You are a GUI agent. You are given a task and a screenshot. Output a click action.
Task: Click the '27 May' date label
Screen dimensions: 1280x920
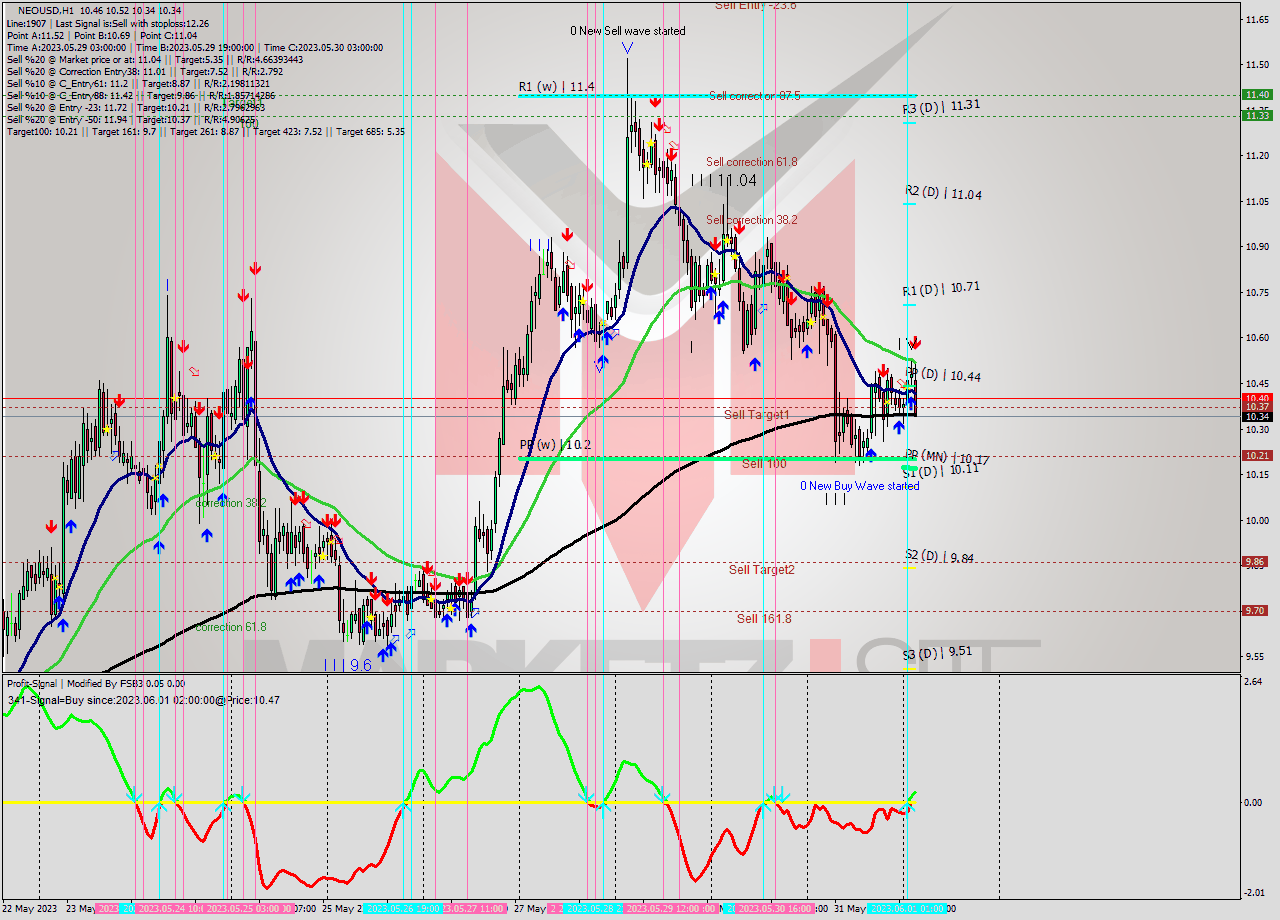(529, 909)
